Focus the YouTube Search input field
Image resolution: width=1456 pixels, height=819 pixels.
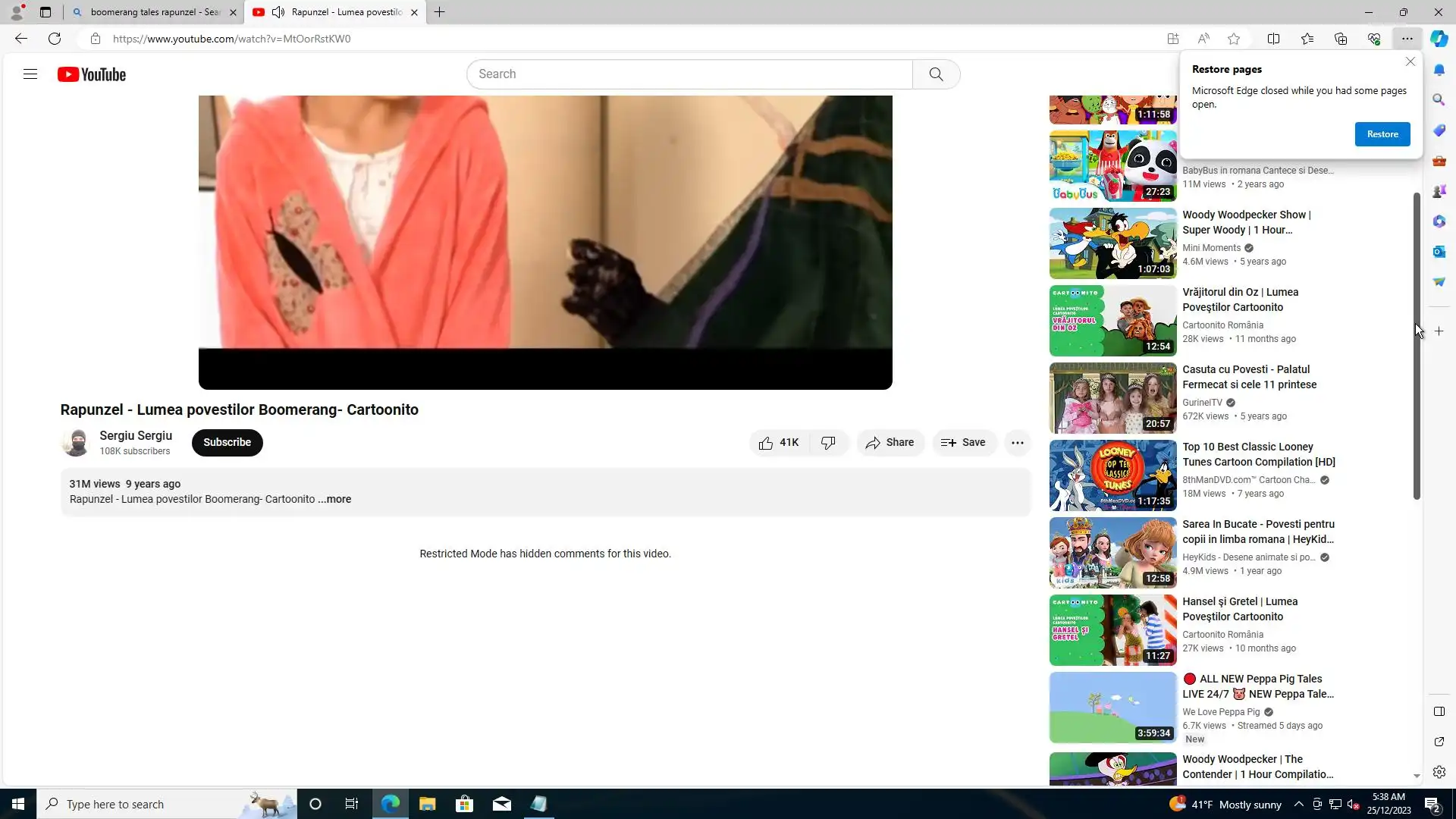pyautogui.click(x=689, y=74)
